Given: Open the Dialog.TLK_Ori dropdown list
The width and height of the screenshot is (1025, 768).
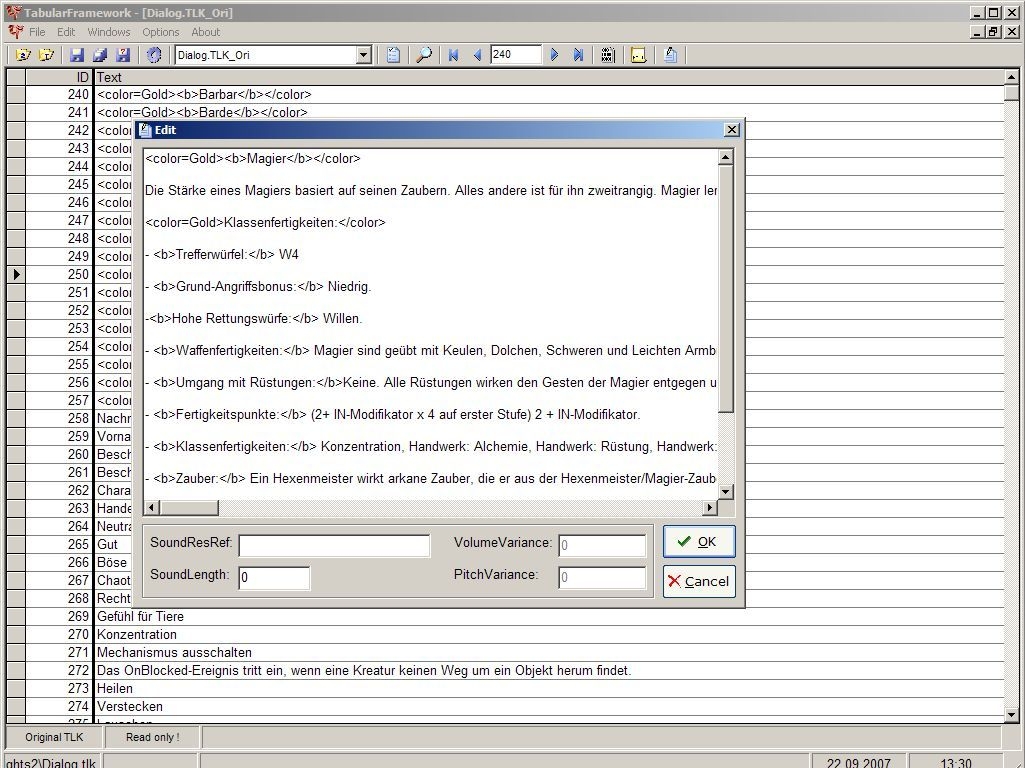Looking at the screenshot, I should [363, 55].
